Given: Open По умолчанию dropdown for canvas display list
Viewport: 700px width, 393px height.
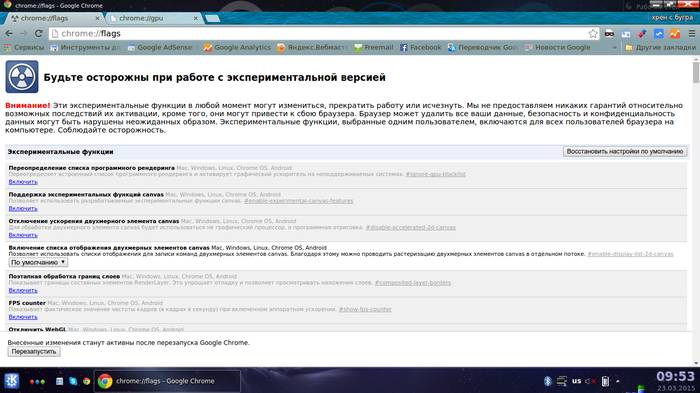Looking at the screenshot, I should 38,262.
